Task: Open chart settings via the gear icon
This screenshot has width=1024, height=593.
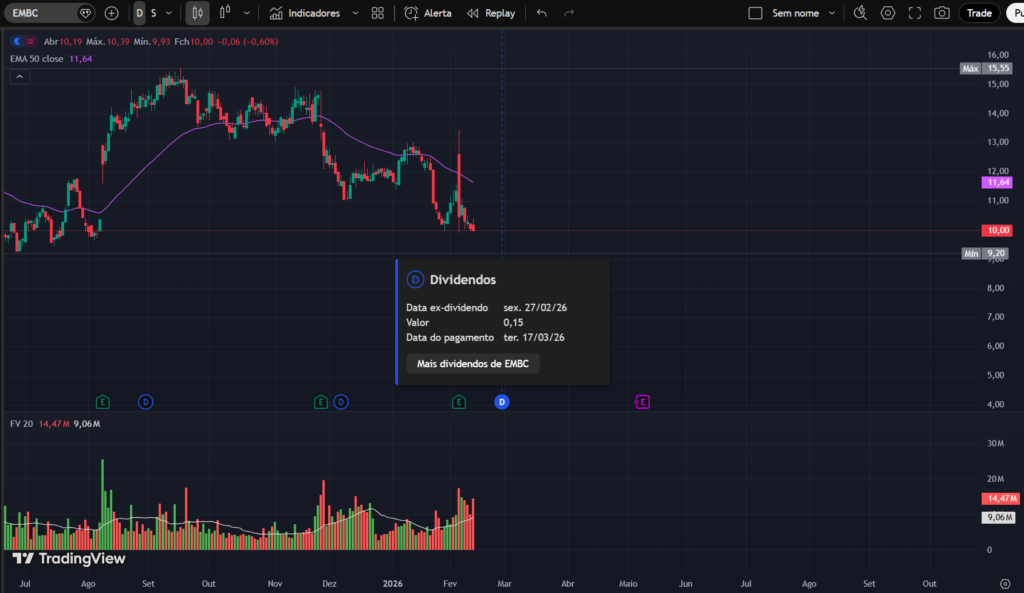Action: (x=888, y=13)
